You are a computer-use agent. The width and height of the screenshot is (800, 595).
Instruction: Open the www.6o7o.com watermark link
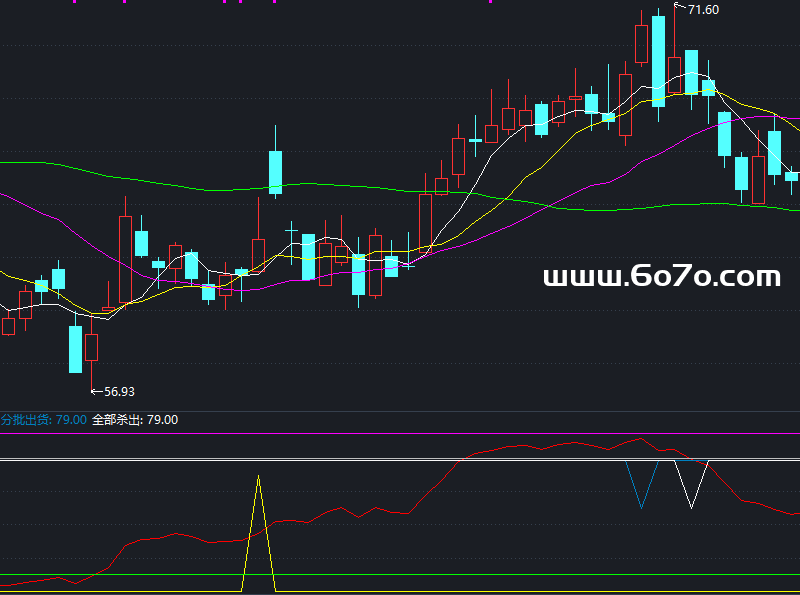[662, 276]
